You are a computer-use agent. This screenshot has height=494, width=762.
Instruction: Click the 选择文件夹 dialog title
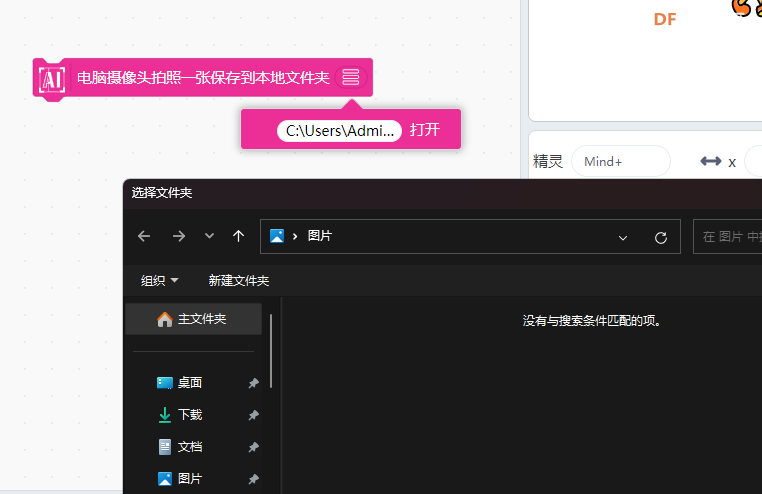coord(162,193)
